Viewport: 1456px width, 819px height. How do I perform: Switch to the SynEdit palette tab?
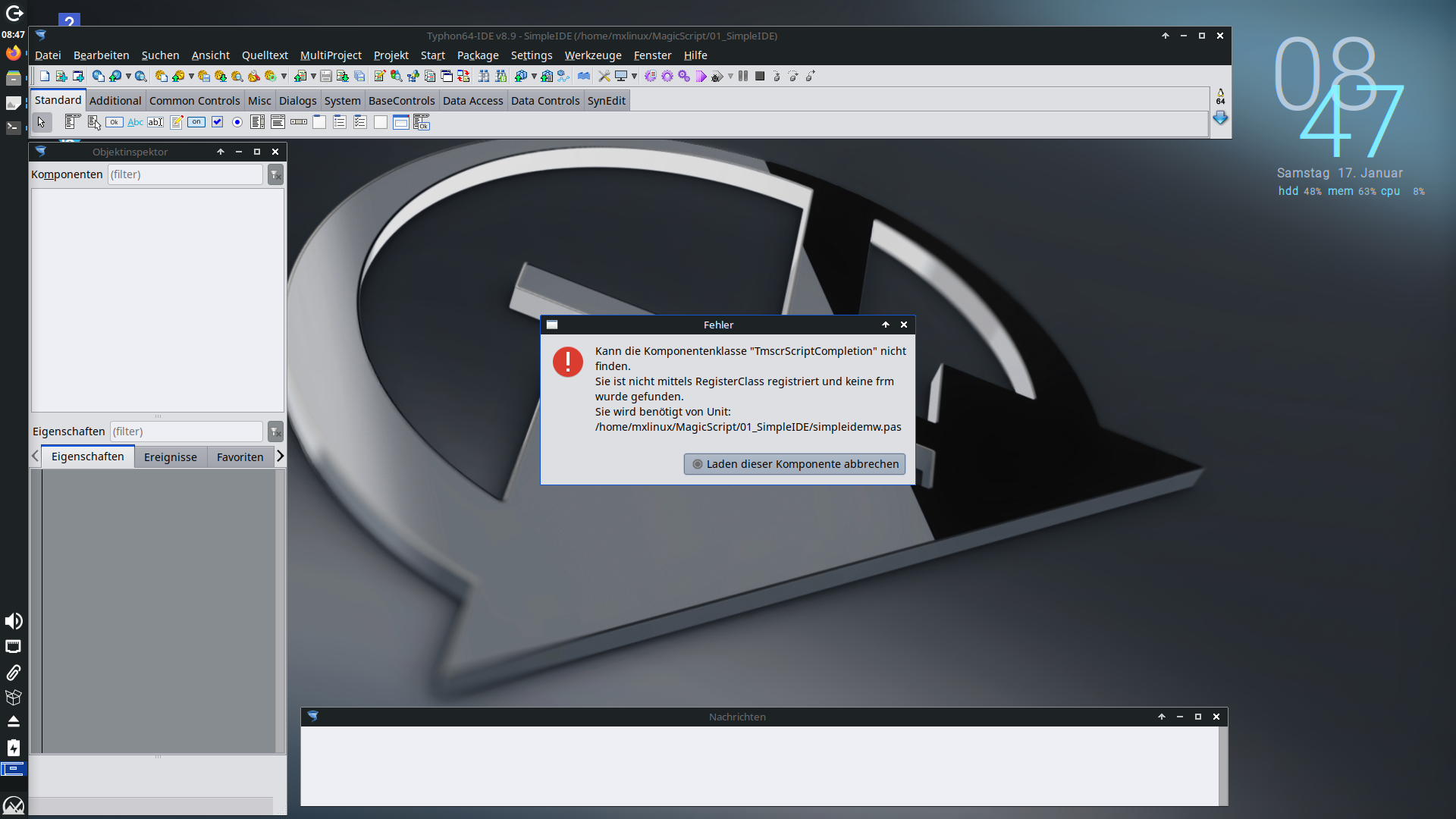606,101
